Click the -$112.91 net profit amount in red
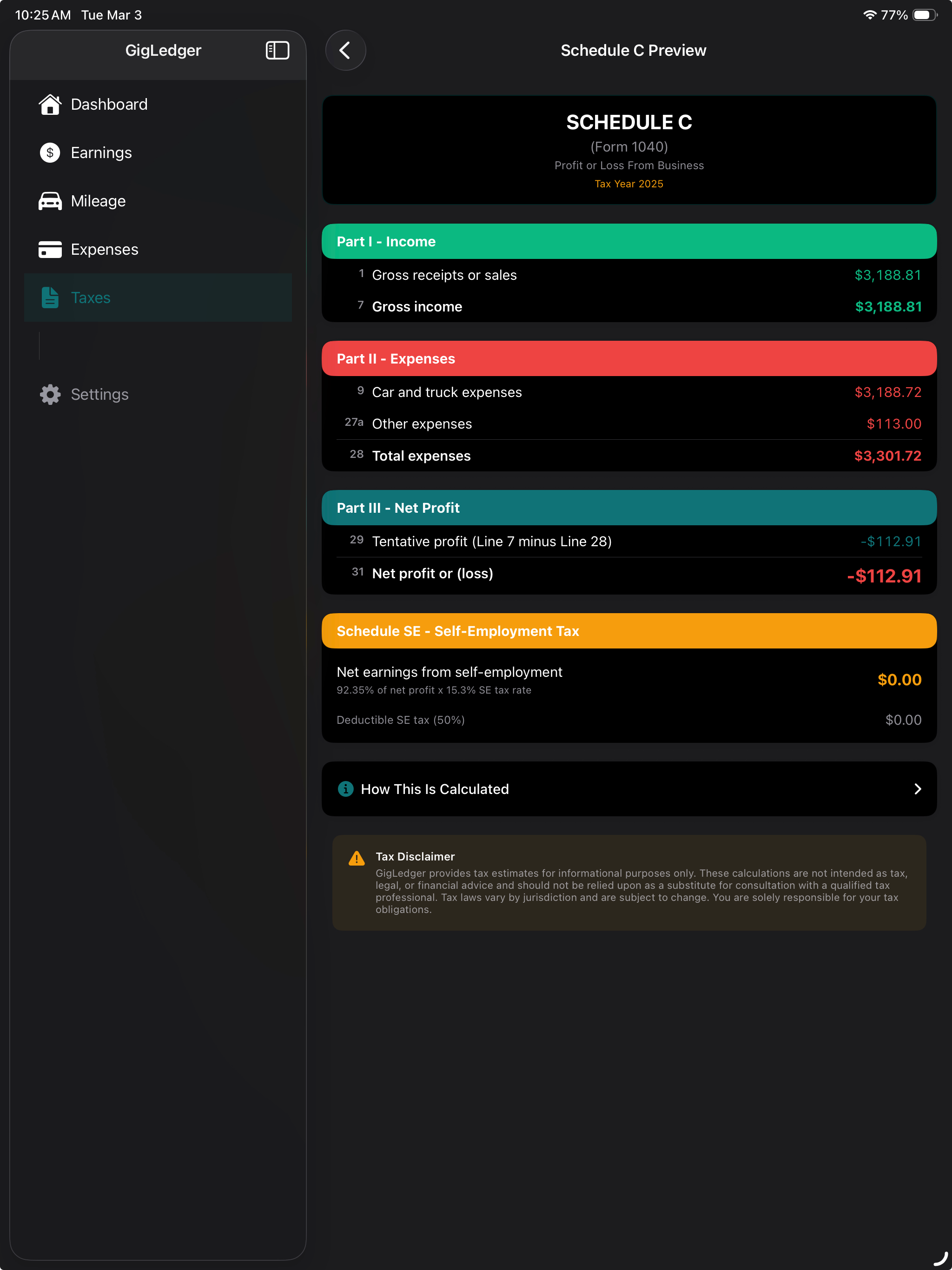 pos(884,576)
